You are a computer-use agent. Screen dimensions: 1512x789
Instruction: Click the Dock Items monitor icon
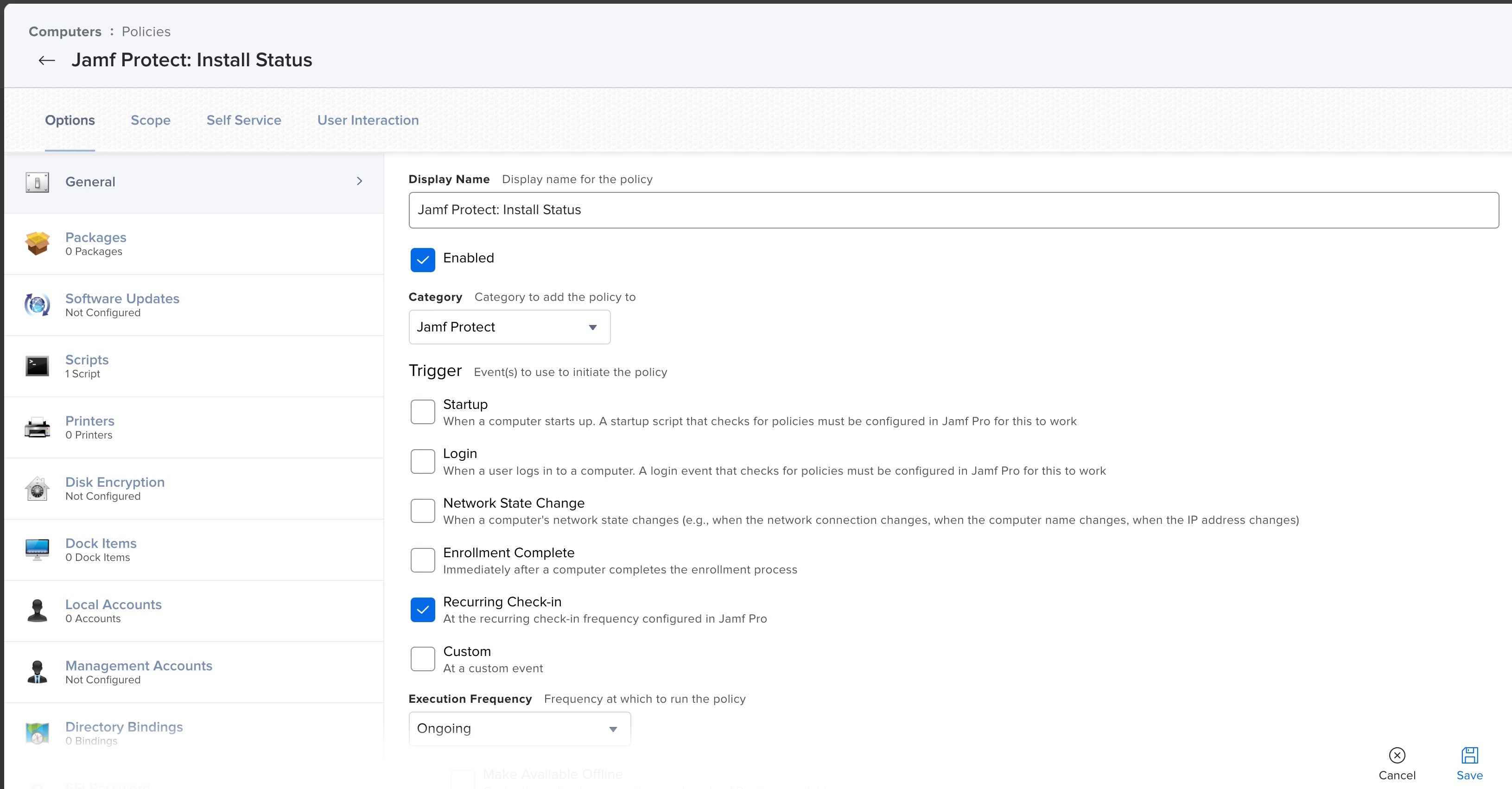pos(37,549)
